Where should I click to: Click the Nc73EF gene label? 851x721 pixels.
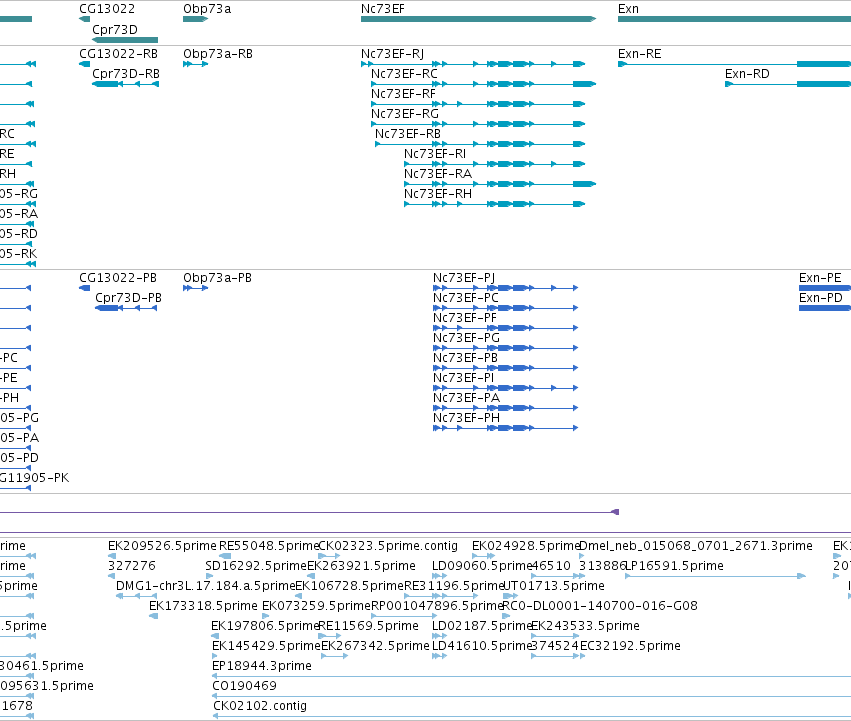tap(383, 9)
